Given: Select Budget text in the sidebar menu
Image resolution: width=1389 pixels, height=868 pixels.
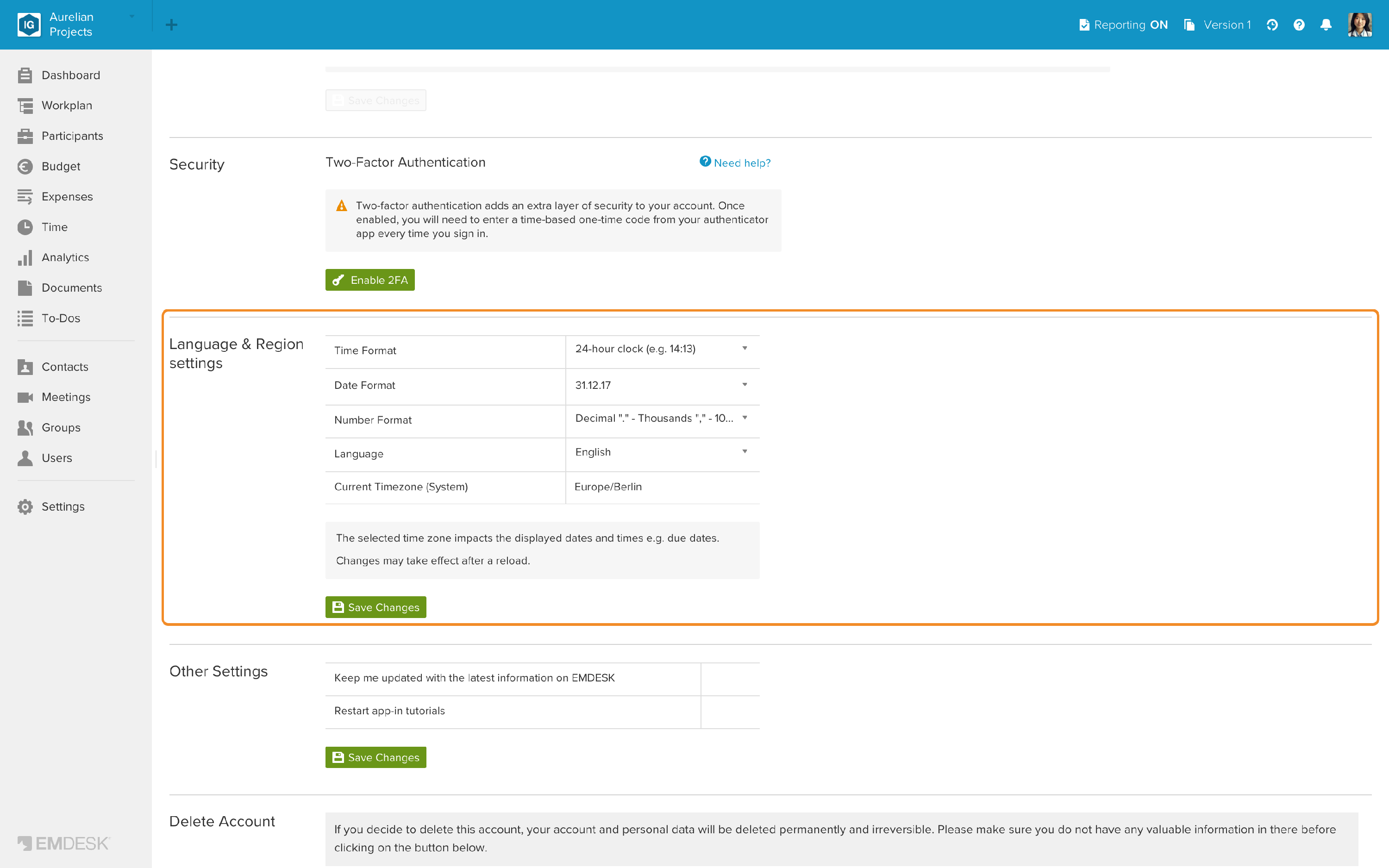Looking at the screenshot, I should point(61,167).
